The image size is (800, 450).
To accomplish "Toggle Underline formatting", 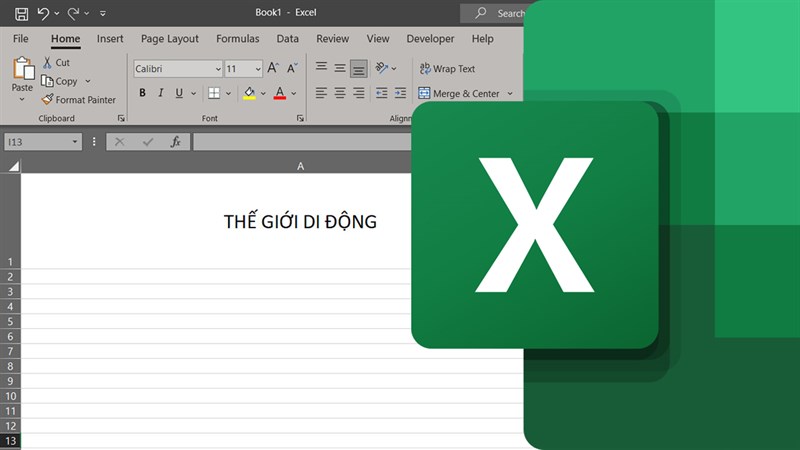I will tap(179, 93).
